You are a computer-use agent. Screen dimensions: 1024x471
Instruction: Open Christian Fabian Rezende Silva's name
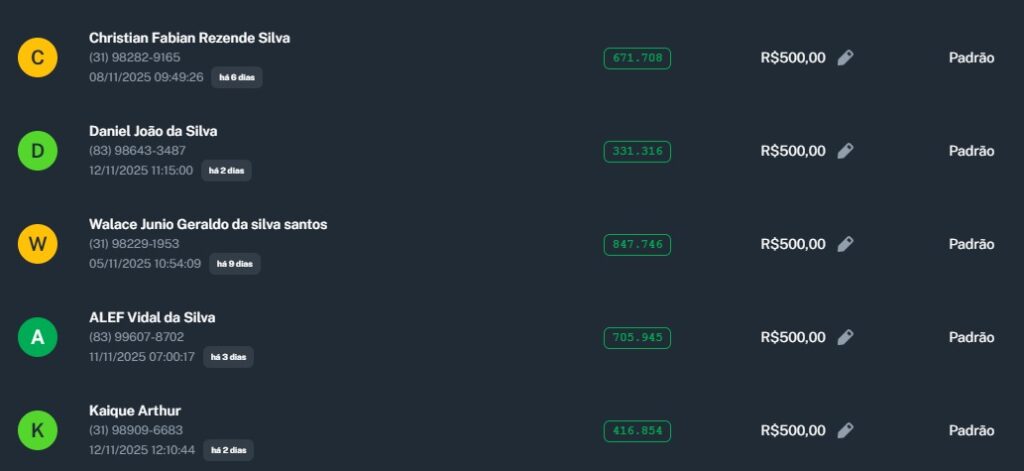pyautogui.click(x=189, y=38)
